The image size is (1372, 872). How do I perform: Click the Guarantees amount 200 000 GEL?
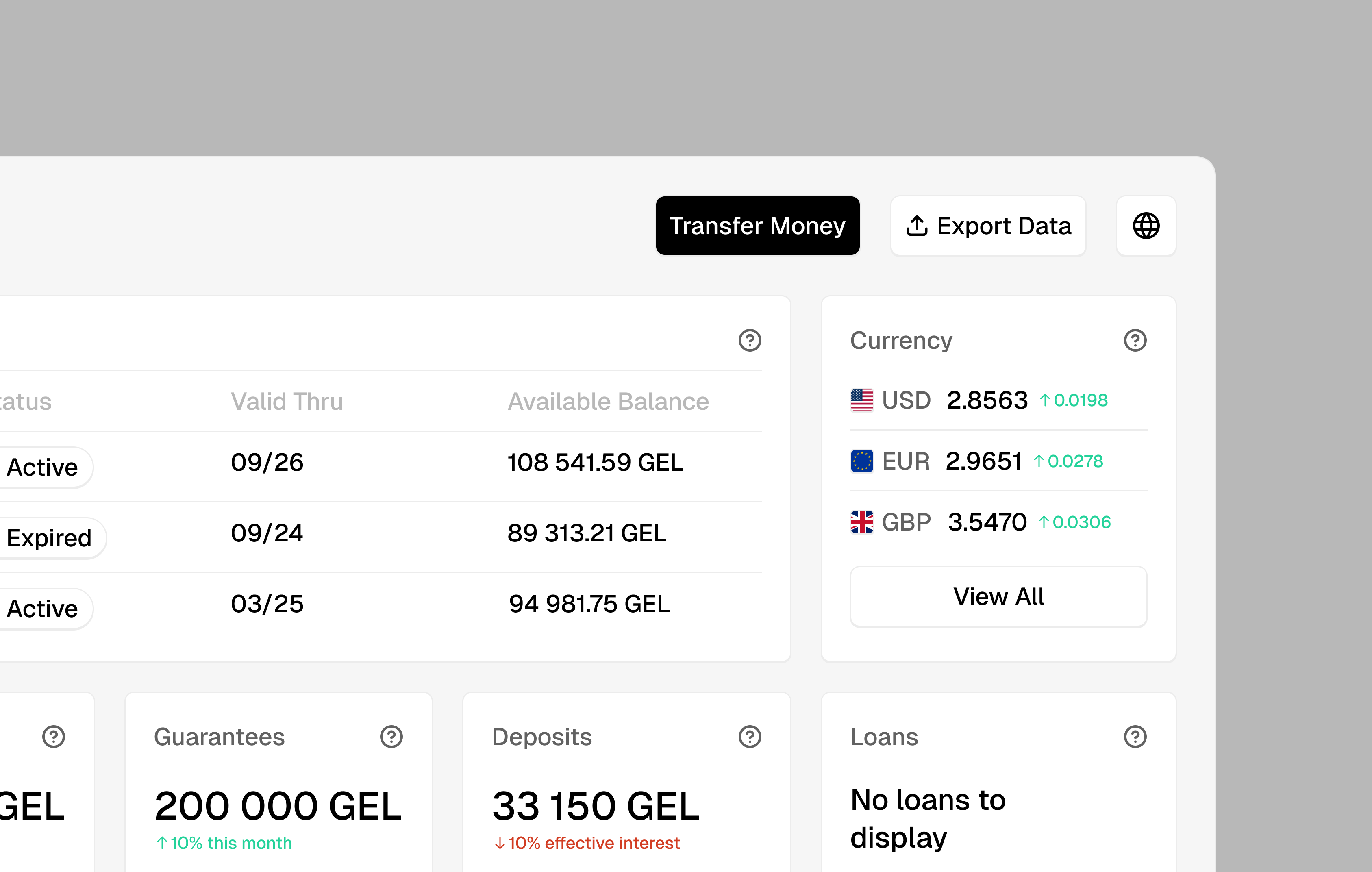278,806
